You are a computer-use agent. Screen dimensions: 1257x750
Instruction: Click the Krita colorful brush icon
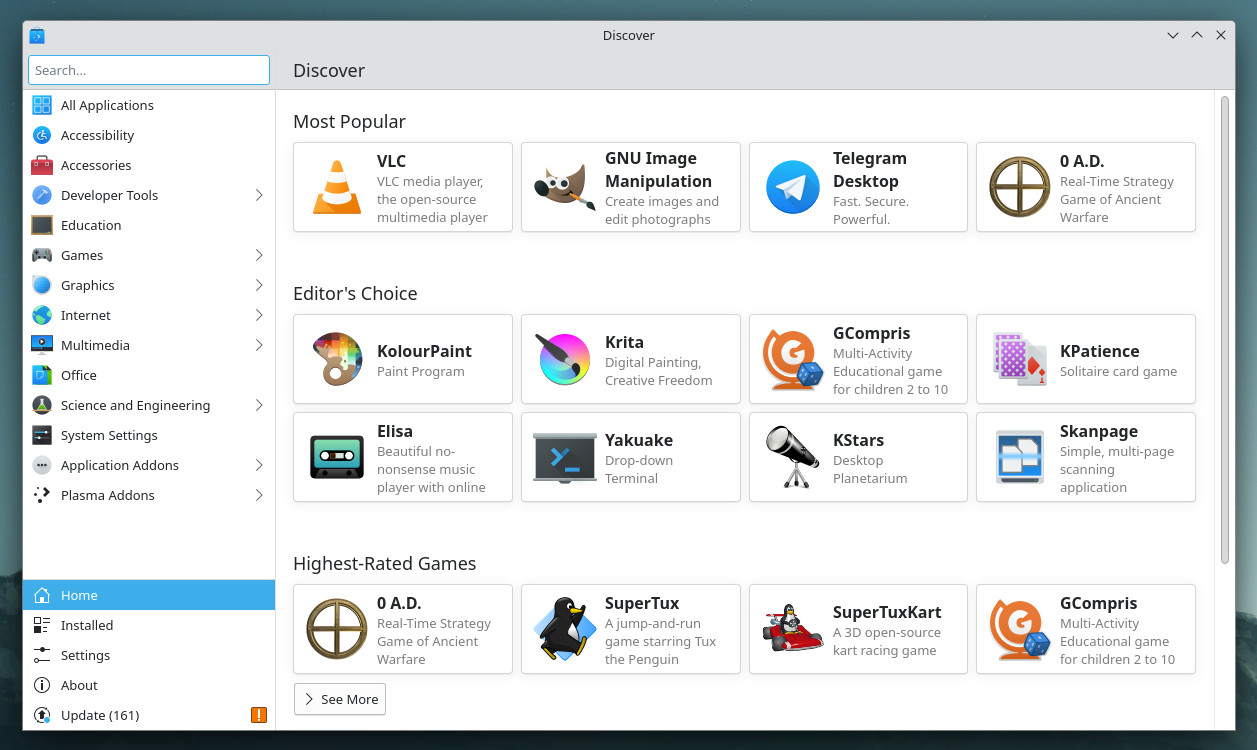(x=565, y=360)
